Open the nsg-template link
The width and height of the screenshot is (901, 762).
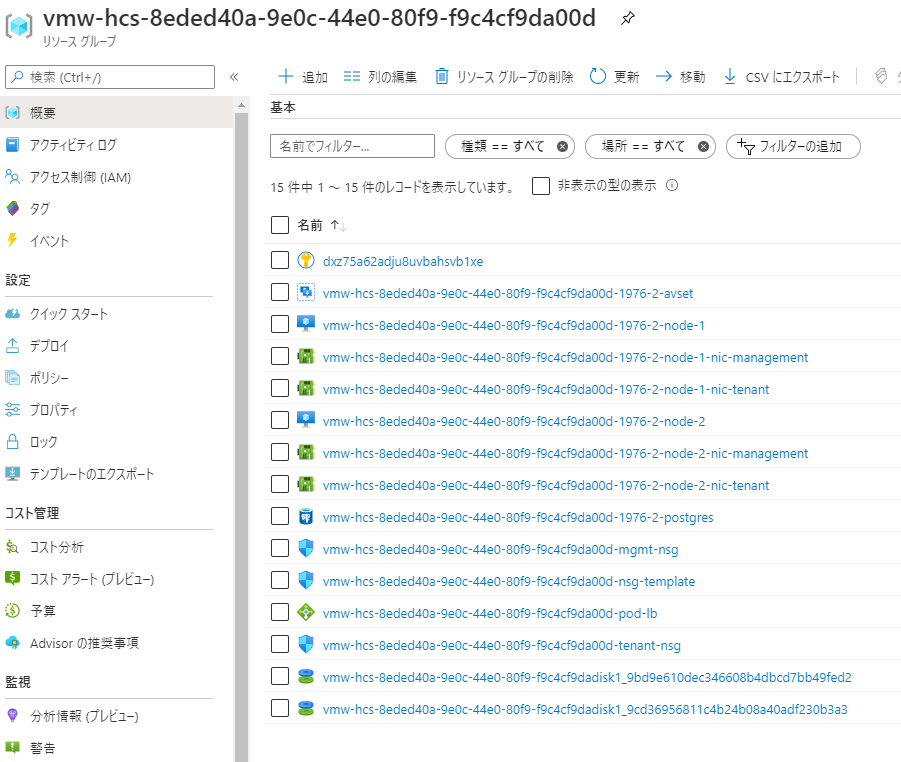509,582
